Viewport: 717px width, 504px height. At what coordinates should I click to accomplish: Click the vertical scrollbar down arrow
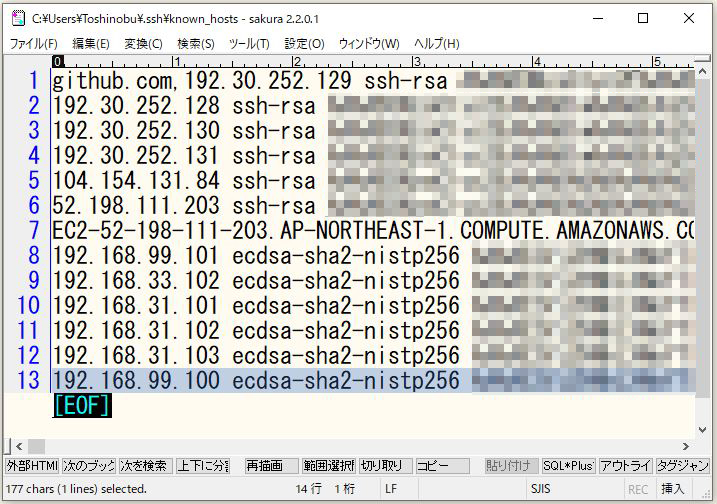tap(702, 430)
